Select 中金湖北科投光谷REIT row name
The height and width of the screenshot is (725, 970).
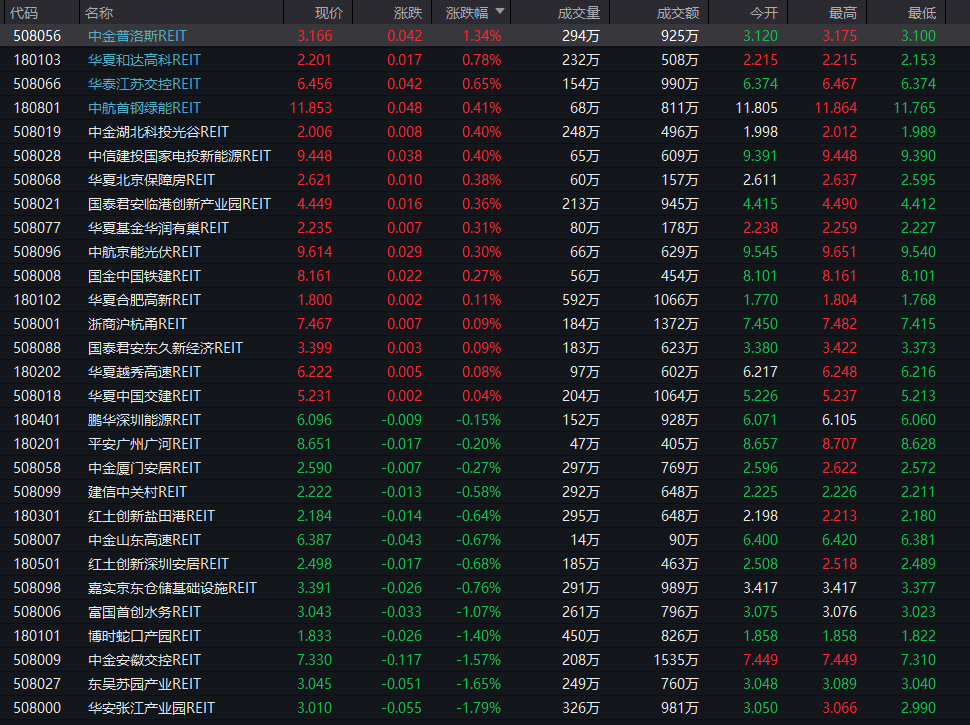click(158, 132)
